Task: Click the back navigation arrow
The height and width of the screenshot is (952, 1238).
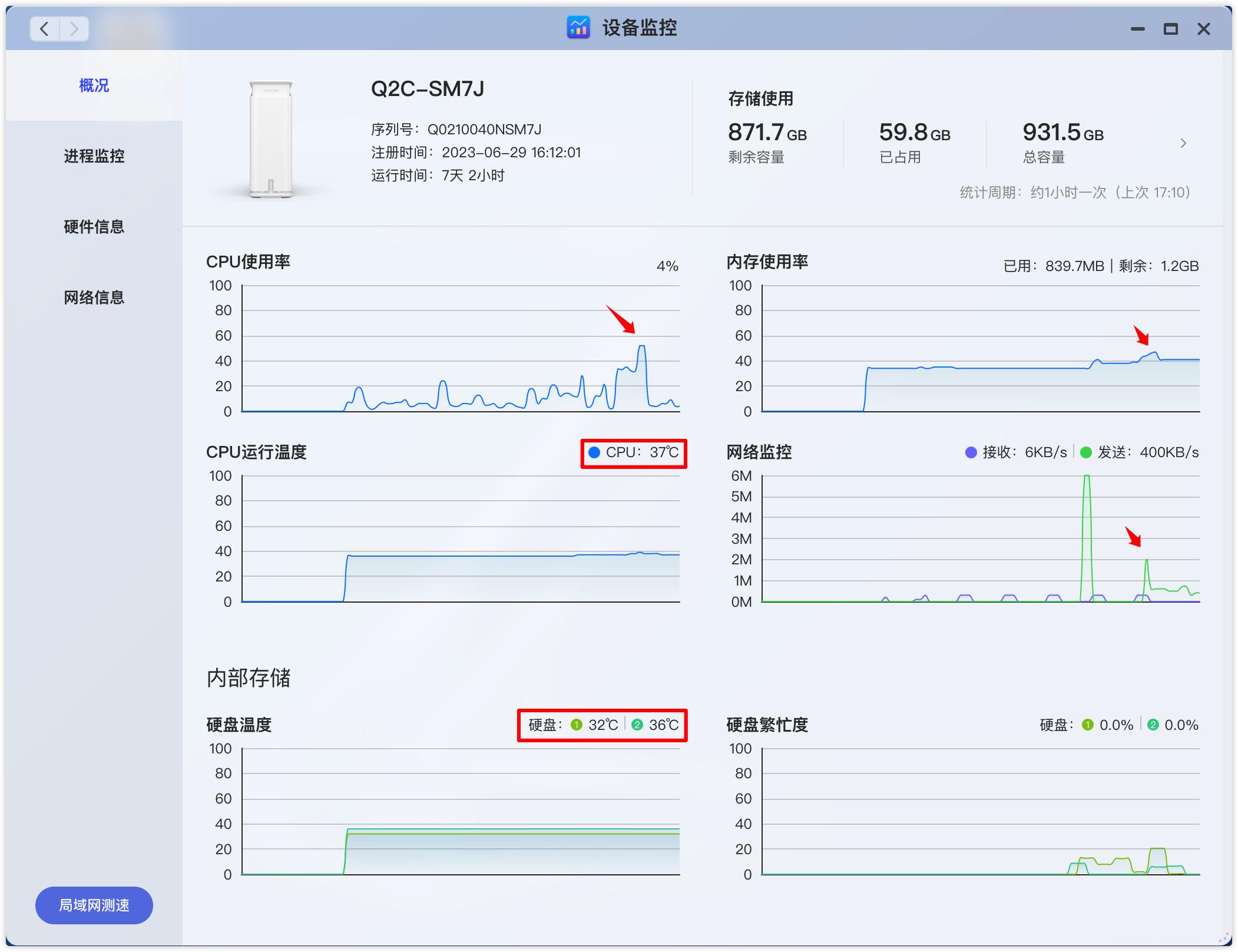Action: [44, 28]
